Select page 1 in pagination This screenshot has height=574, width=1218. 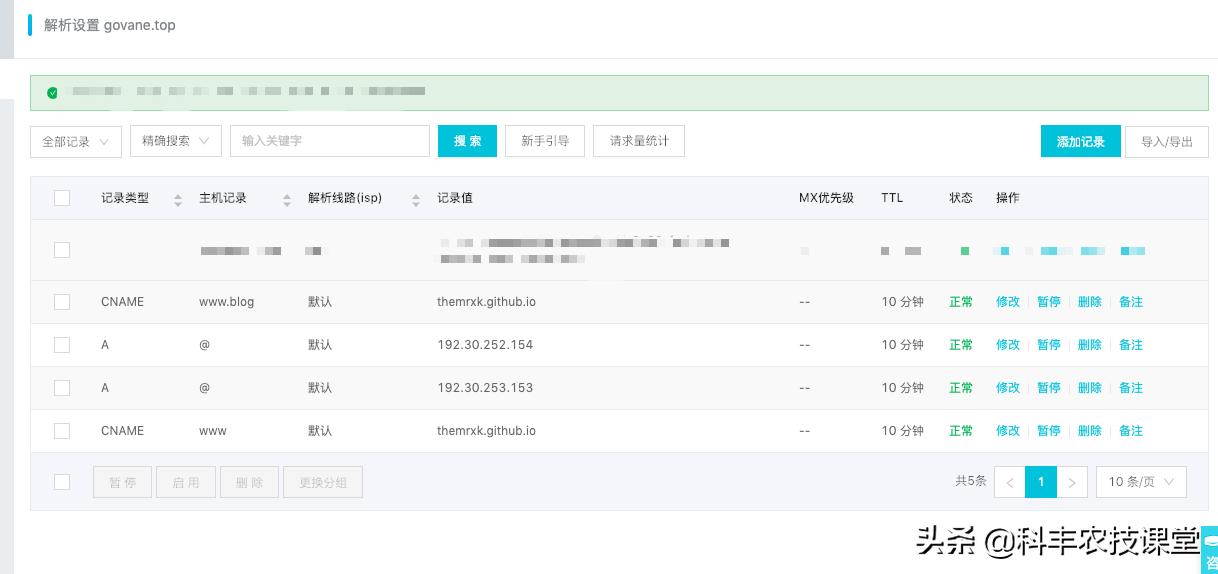click(1041, 482)
